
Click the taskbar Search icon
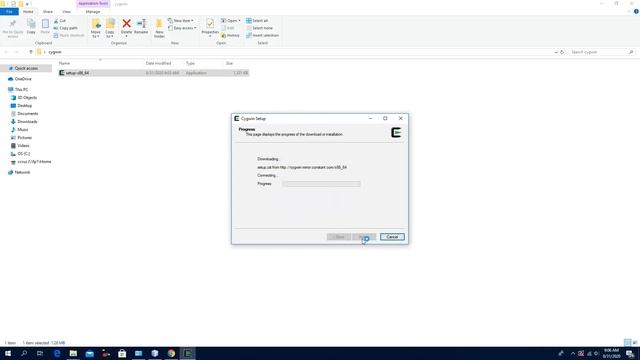[x=24, y=353]
